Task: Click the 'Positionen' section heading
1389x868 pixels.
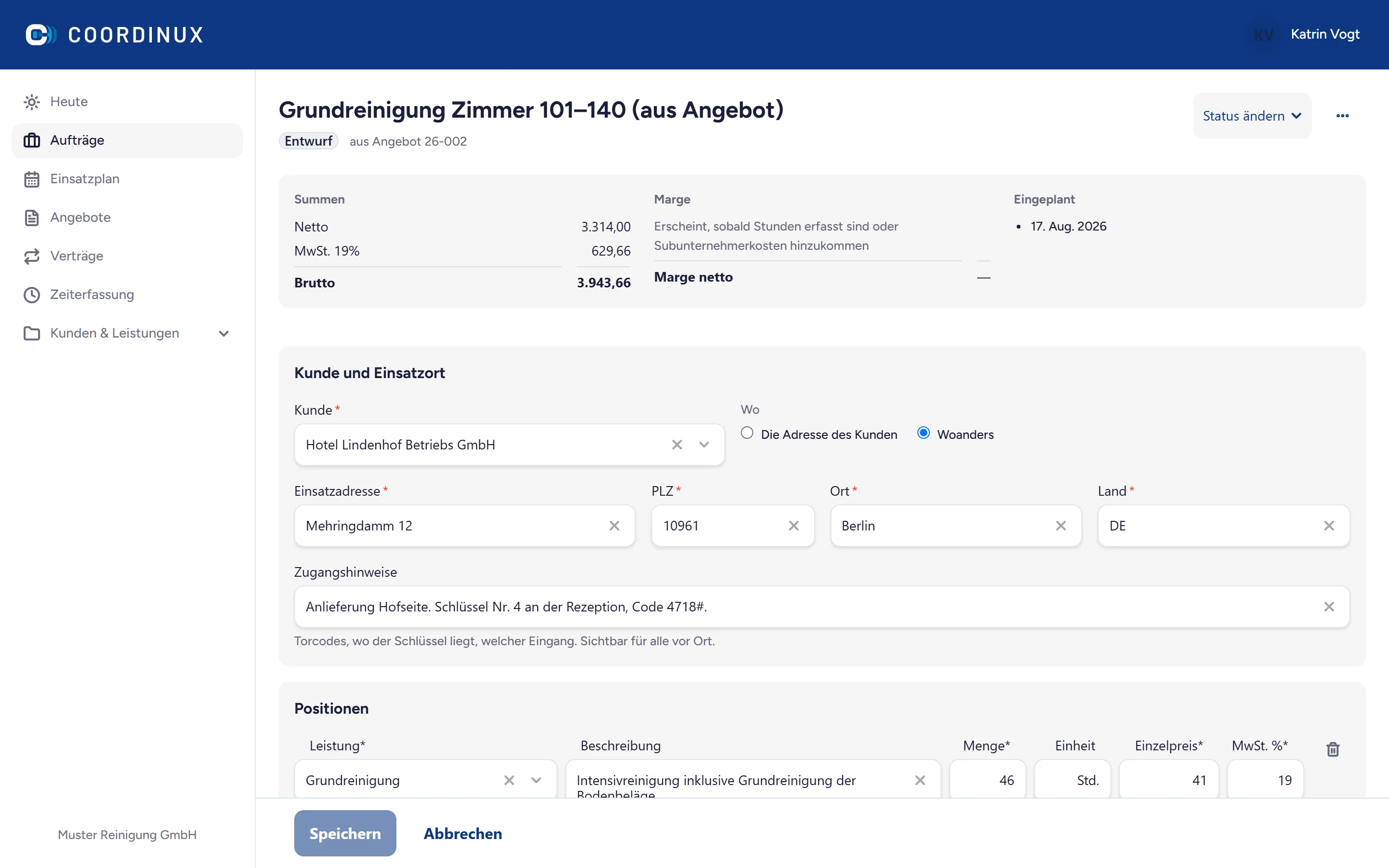Action: click(331, 708)
